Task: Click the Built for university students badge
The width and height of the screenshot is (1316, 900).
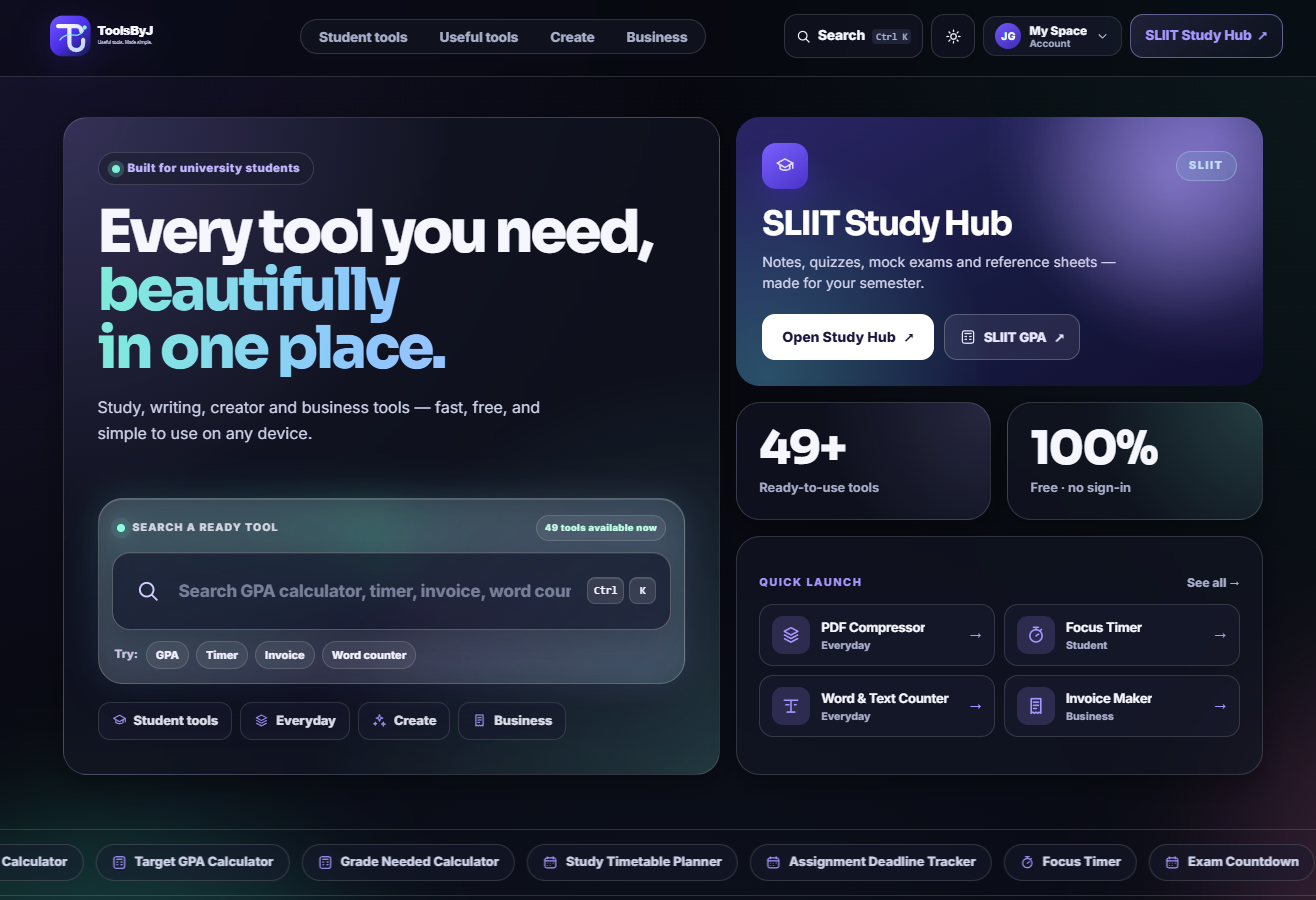Action: coord(206,169)
